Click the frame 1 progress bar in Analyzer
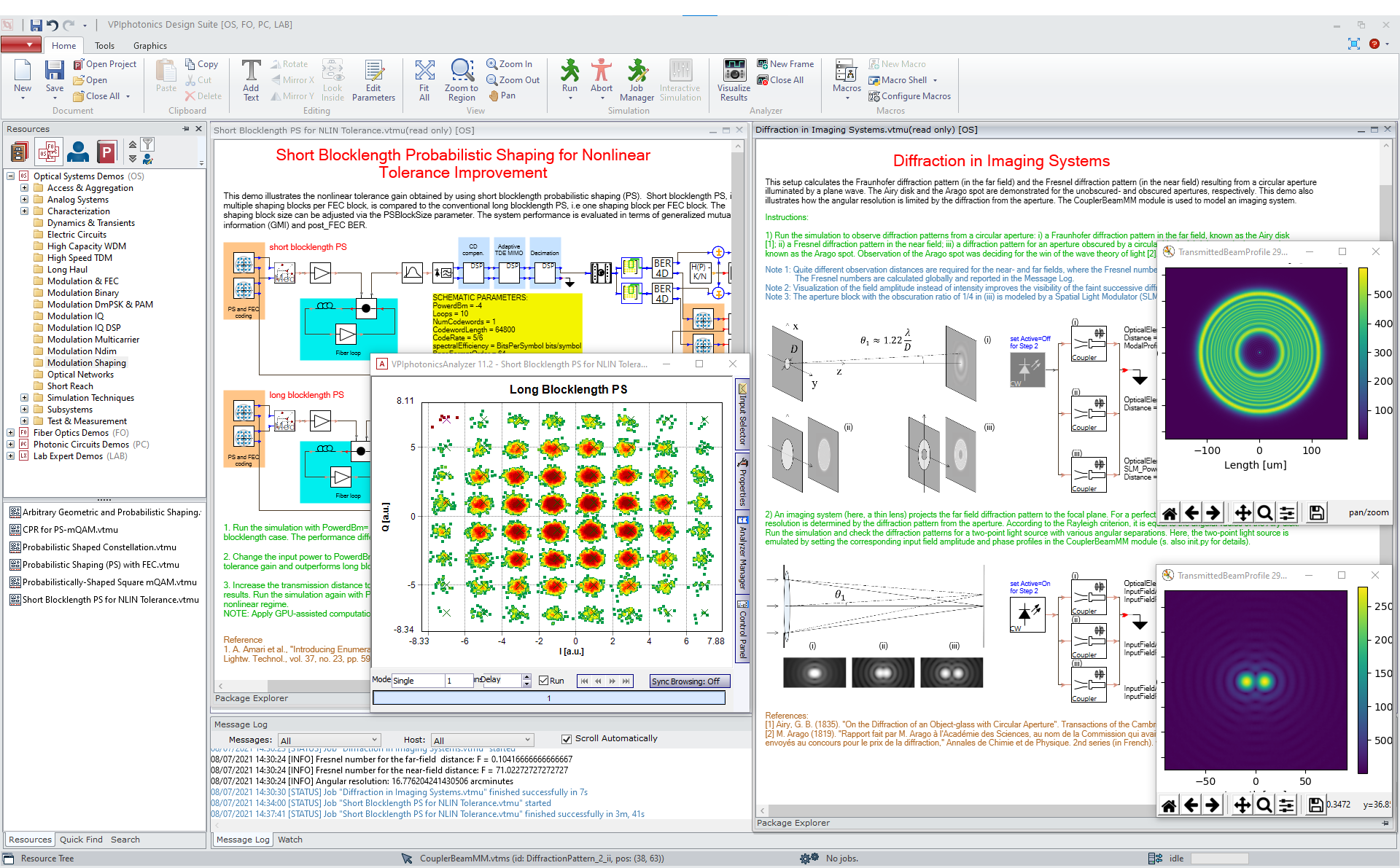This screenshot has width=1400, height=868. 549,698
